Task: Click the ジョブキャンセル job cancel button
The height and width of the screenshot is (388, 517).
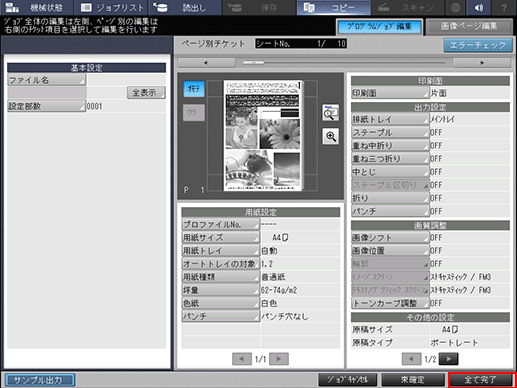Action: pyautogui.click(x=348, y=380)
